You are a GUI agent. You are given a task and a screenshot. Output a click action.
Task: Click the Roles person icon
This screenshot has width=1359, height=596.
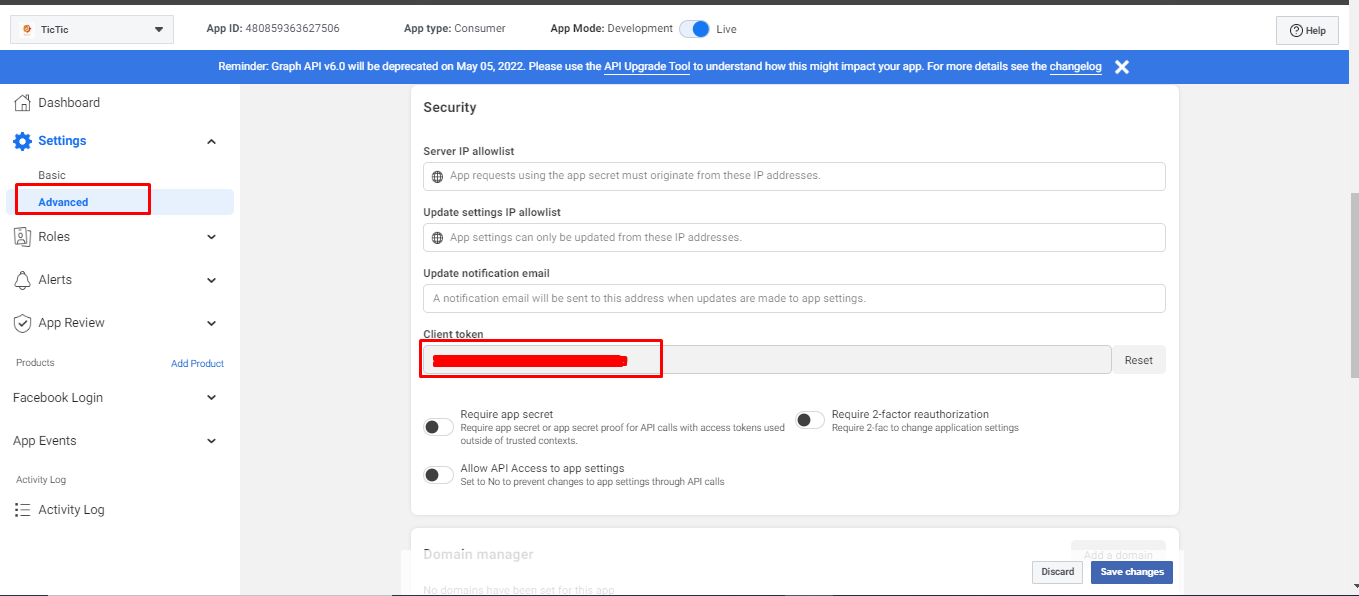coord(22,237)
